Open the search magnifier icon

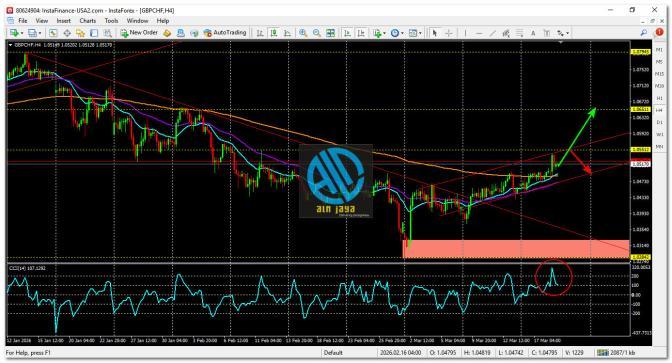tap(644, 33)
